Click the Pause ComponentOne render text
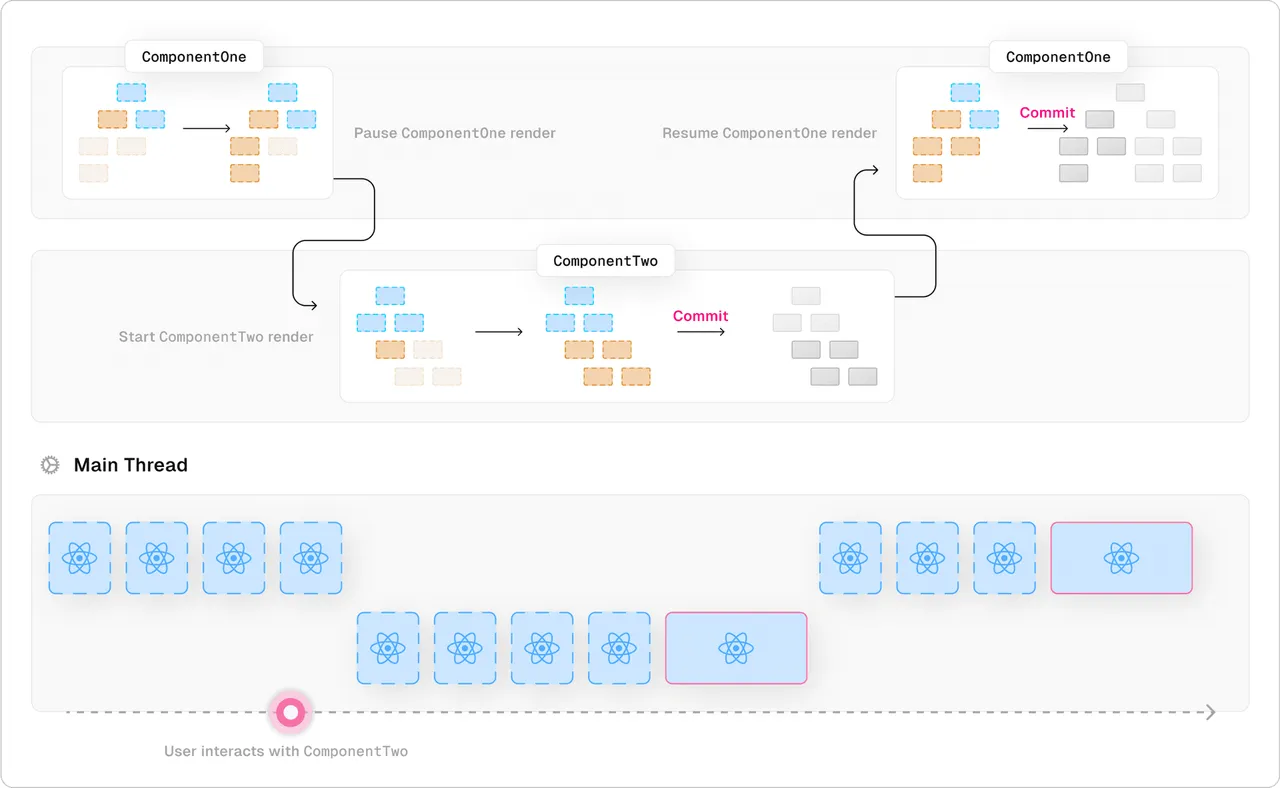Image resolution: width=1280 pixels, height=788 pixels. 455,133
